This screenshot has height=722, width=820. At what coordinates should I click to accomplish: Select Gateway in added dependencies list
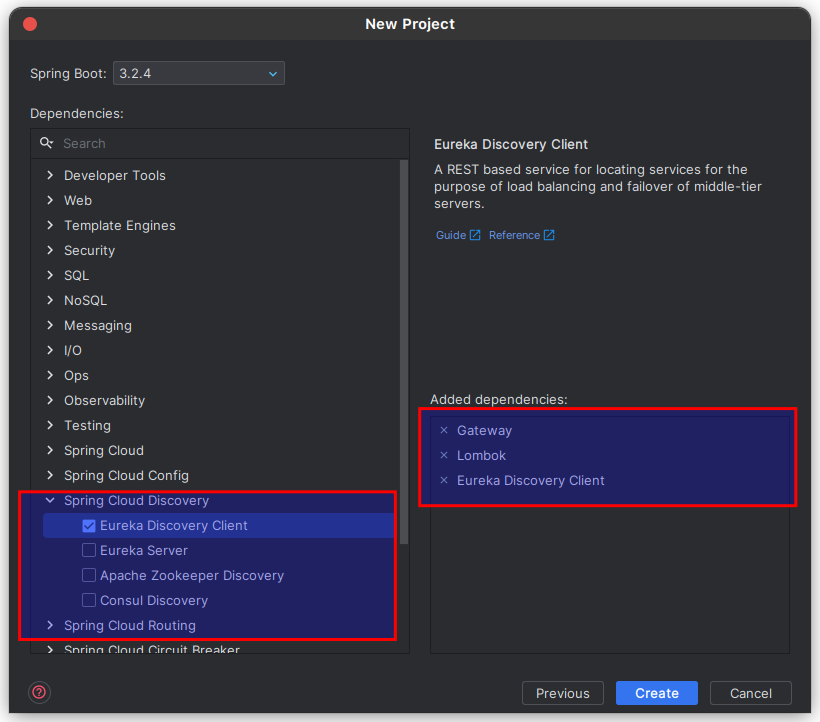[x=484, y=430]
